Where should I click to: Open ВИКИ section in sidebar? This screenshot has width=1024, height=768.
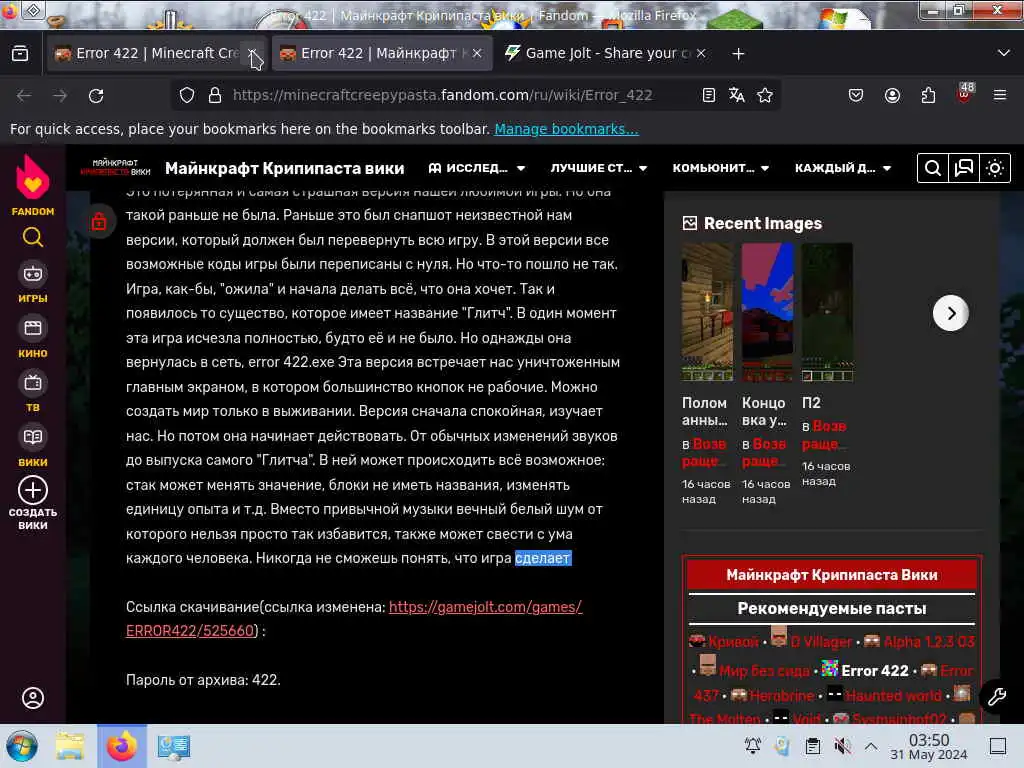point(33,447)
